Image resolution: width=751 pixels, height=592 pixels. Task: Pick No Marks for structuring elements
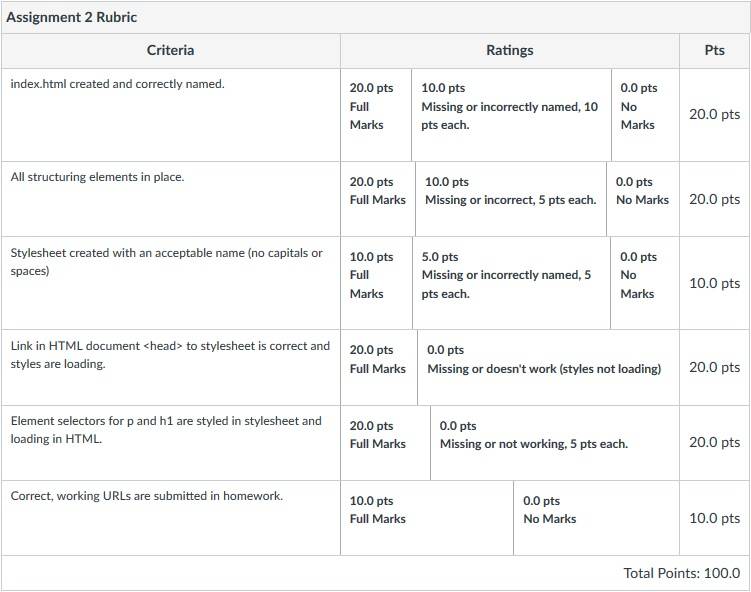pos(643,199)
